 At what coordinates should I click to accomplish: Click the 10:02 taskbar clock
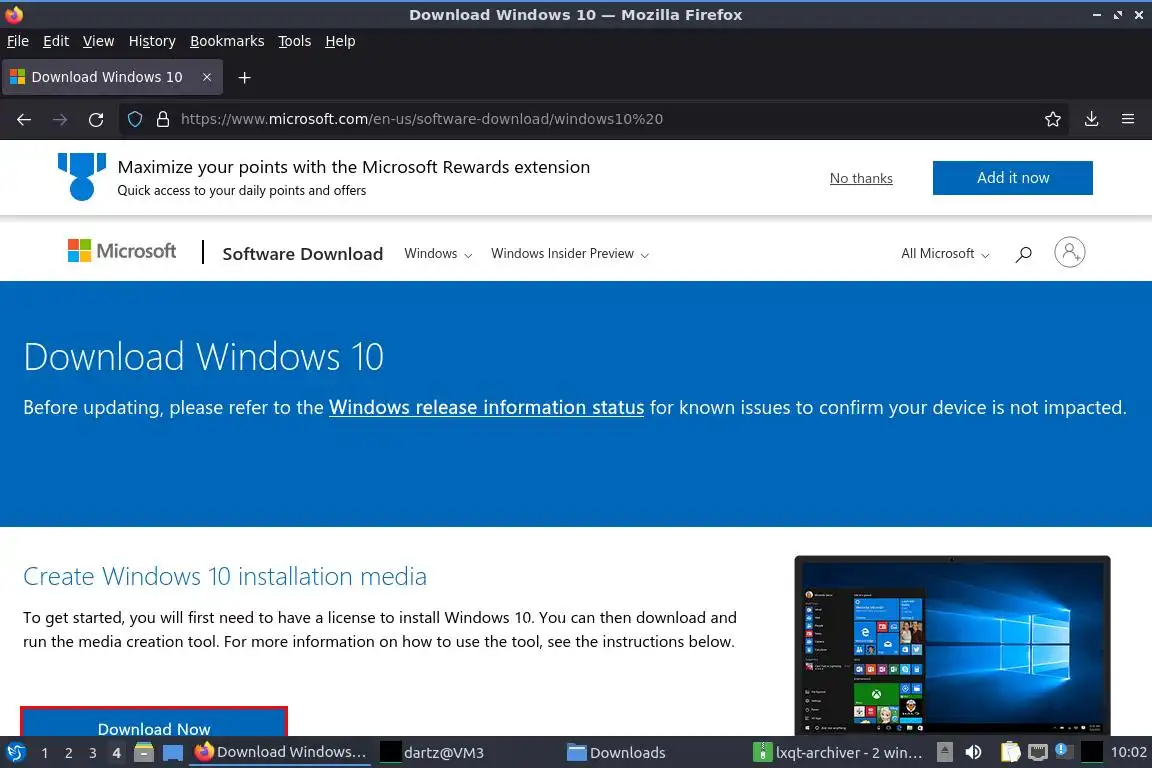point(1128,753)
